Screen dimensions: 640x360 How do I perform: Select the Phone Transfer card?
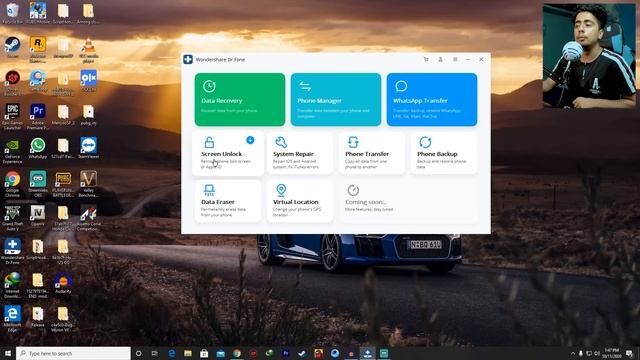click(x=372, y=153)
